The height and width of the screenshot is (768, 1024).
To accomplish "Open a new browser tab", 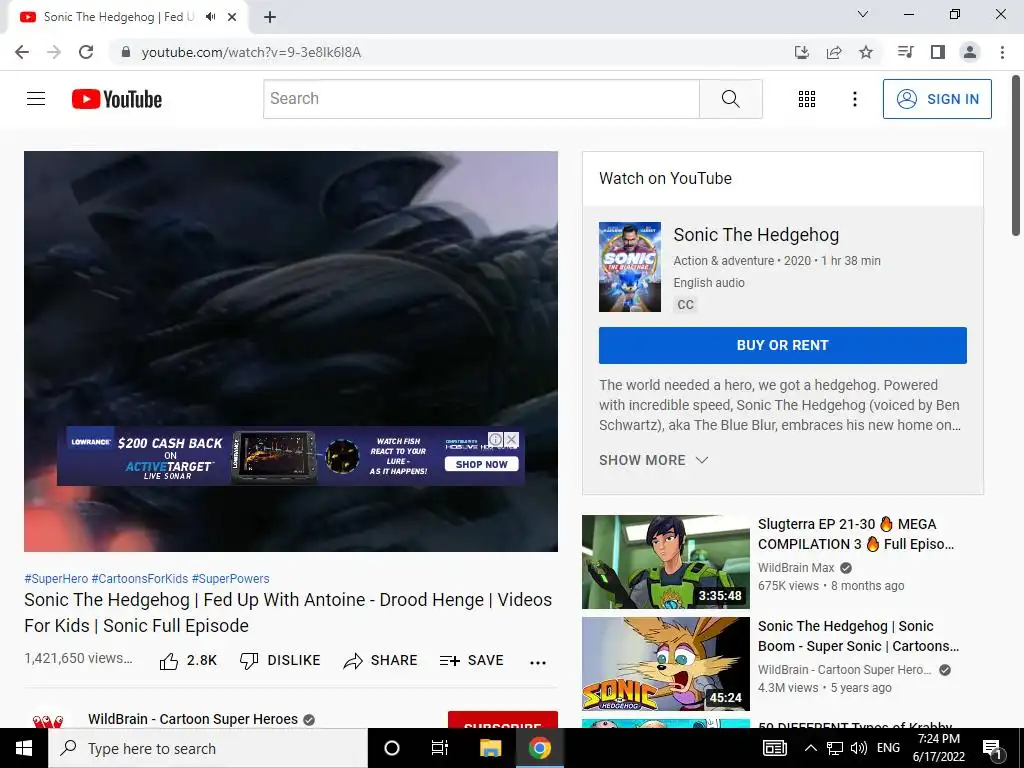I will (270, 18).
